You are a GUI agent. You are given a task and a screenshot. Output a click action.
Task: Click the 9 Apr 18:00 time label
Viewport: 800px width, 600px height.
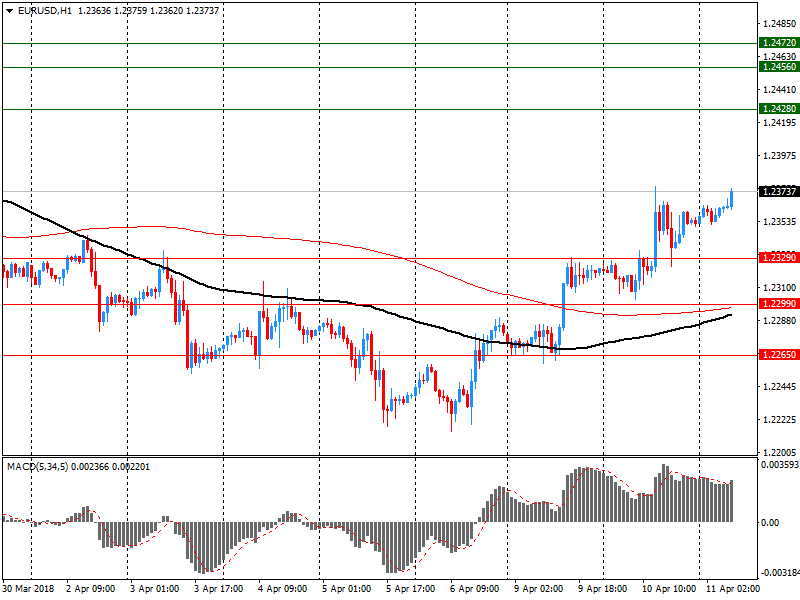click(x=603, y=589)
